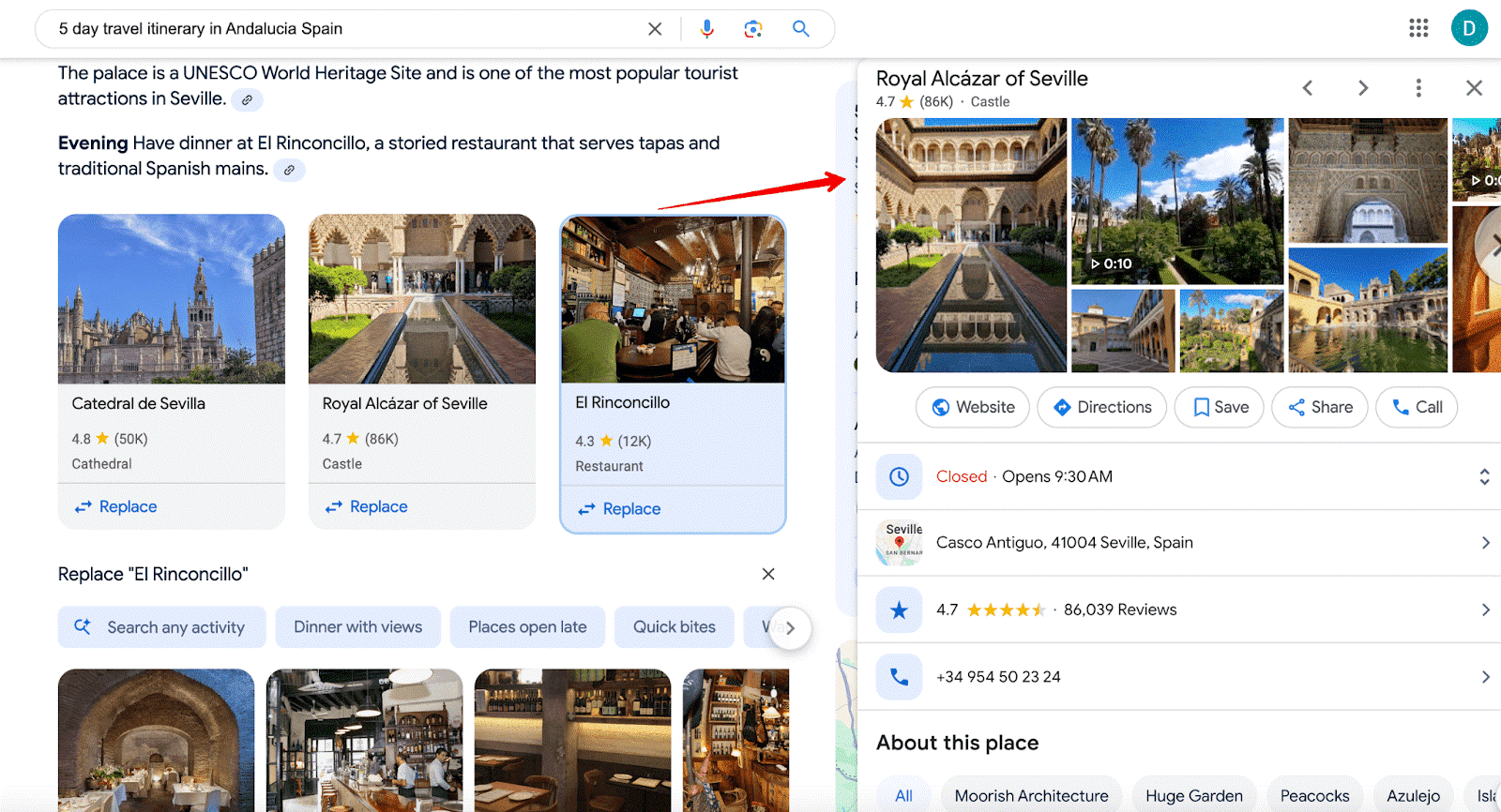Start voice search with microphone icon

click(x=707, y=29)
